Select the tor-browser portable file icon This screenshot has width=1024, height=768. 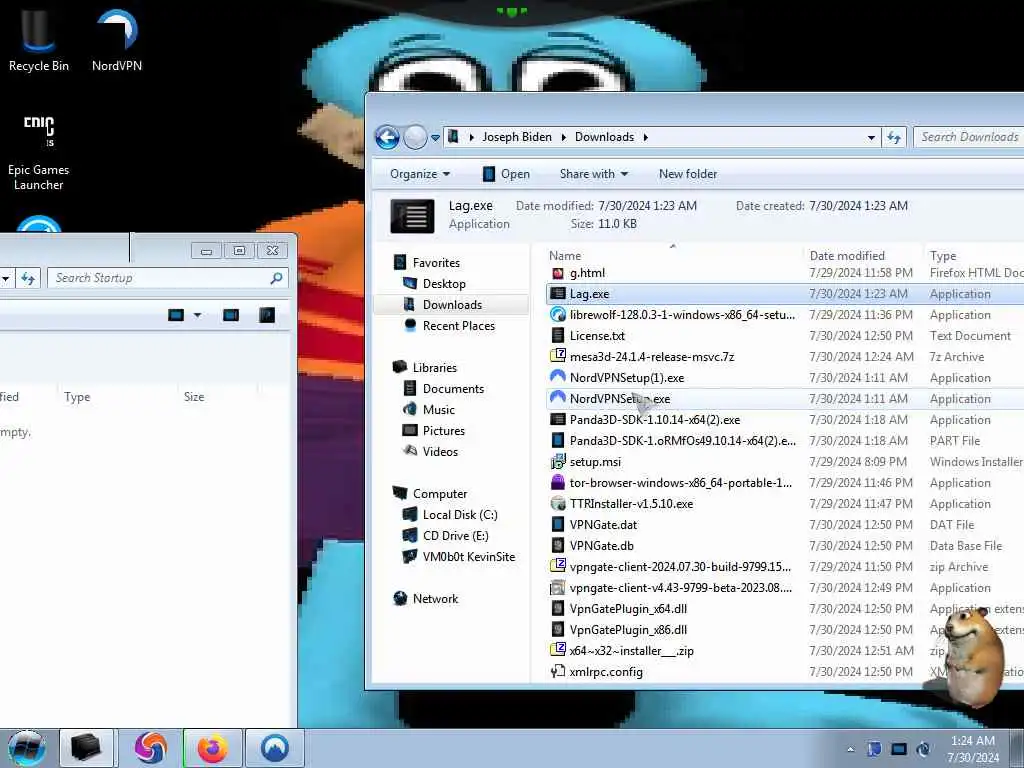coord(558,483)
